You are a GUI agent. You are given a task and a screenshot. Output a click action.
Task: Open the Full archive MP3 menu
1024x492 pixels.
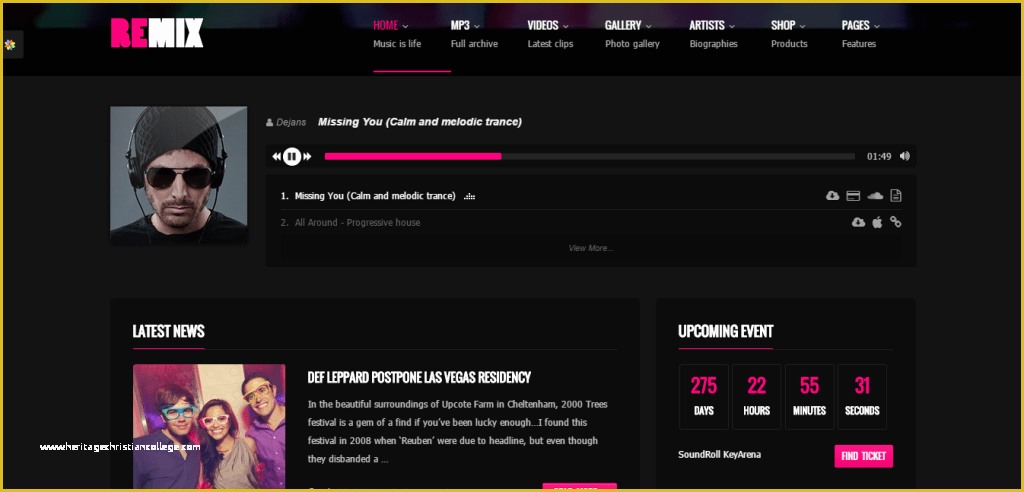(474, 44)
